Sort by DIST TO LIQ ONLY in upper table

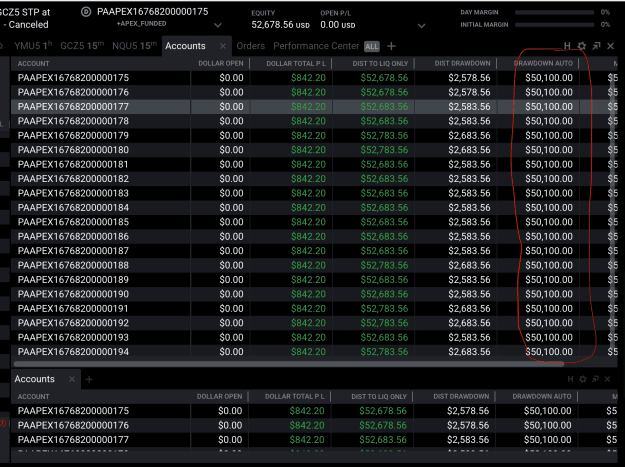tap(380, 64)
